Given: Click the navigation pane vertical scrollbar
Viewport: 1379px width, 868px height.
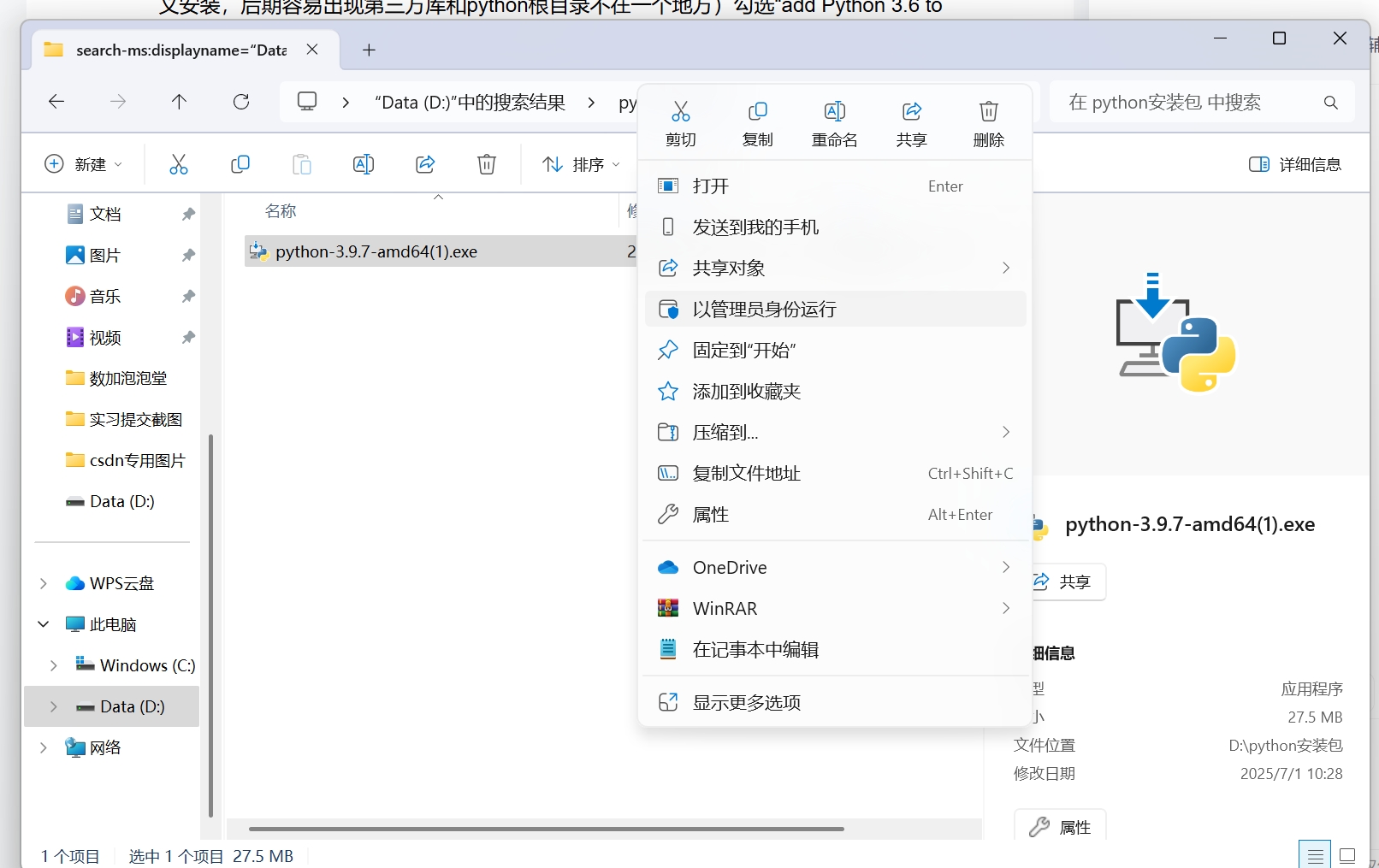Looking at the screenshot, I should point(210,626).
